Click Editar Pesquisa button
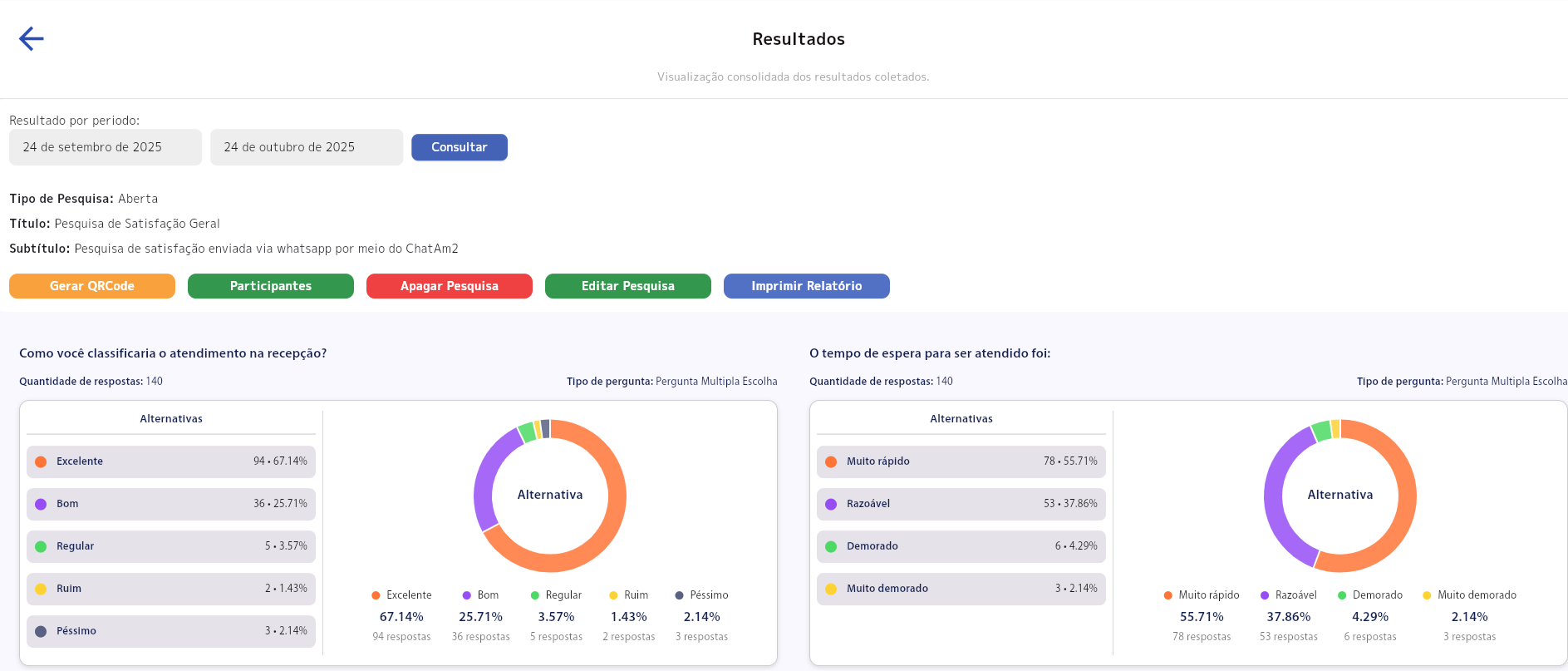 pos(628,286)
